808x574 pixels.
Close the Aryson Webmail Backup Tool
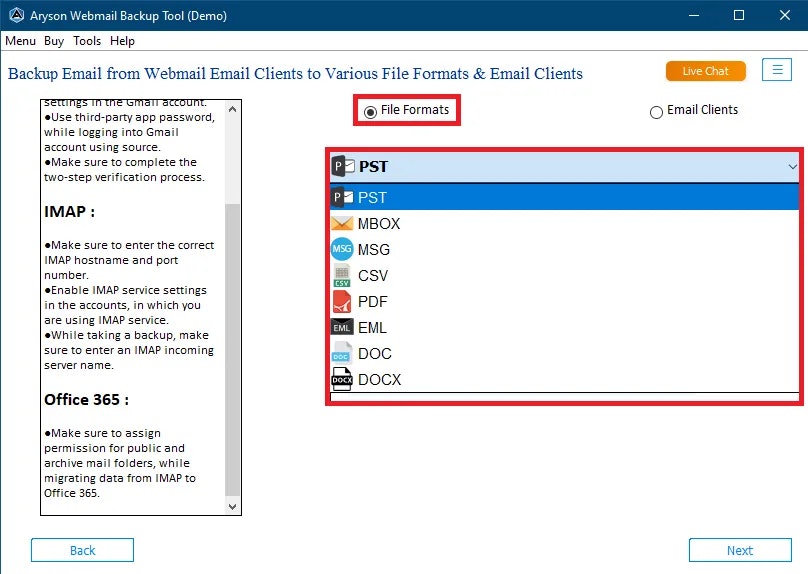(x=784, y=15)
